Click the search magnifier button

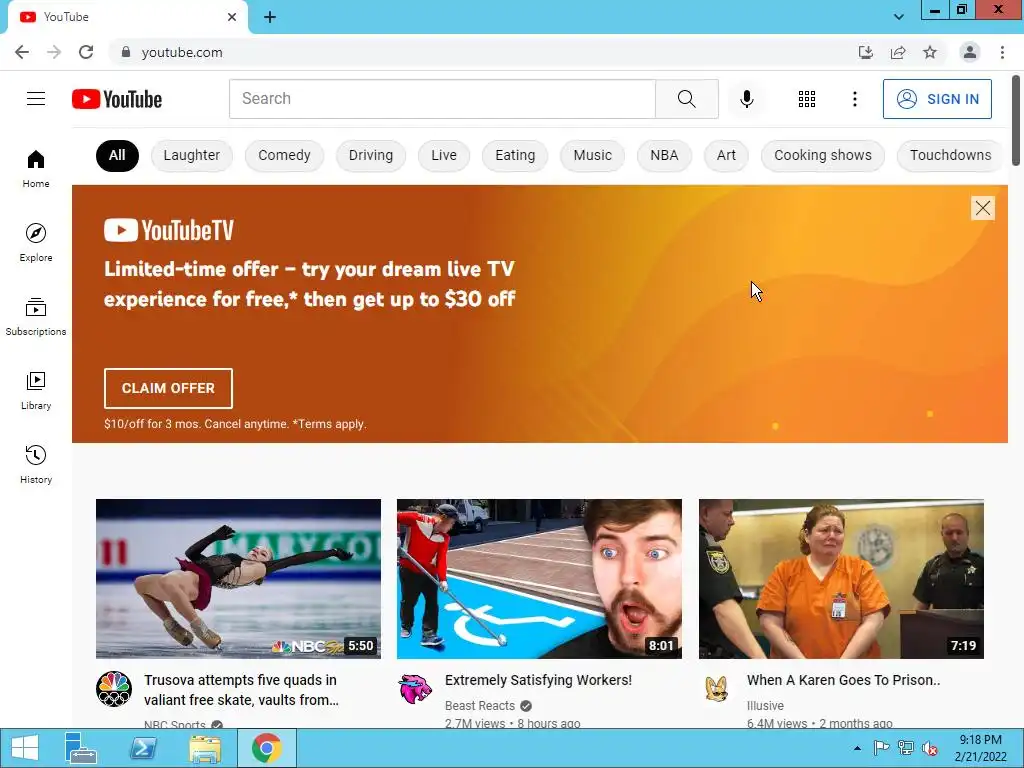(x=686, y=99)
